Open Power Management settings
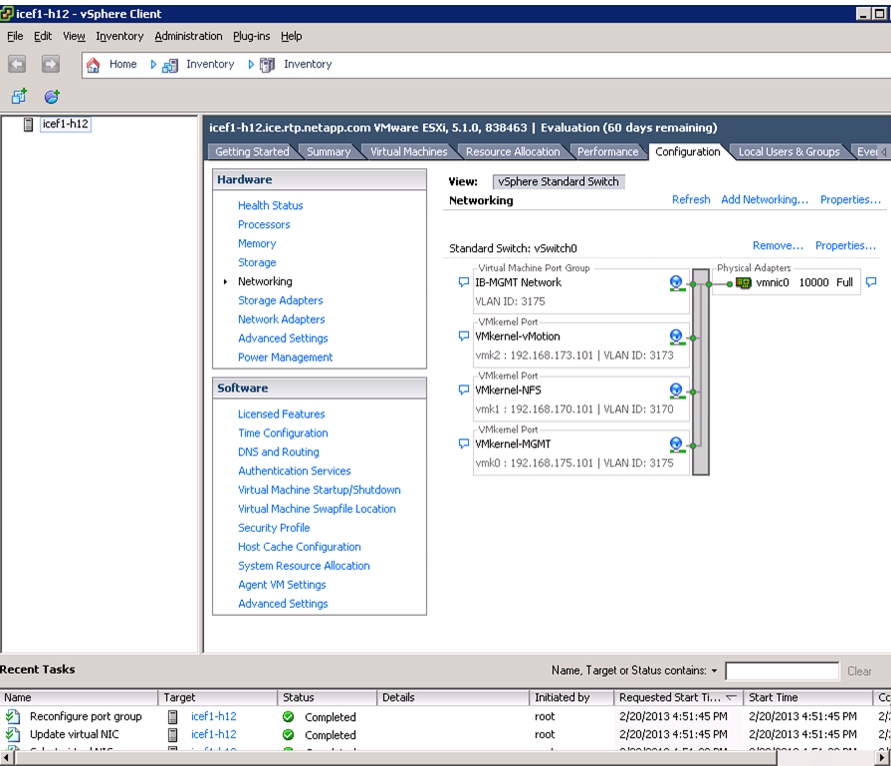Screen dimensions: 891x766 [285, 357]
